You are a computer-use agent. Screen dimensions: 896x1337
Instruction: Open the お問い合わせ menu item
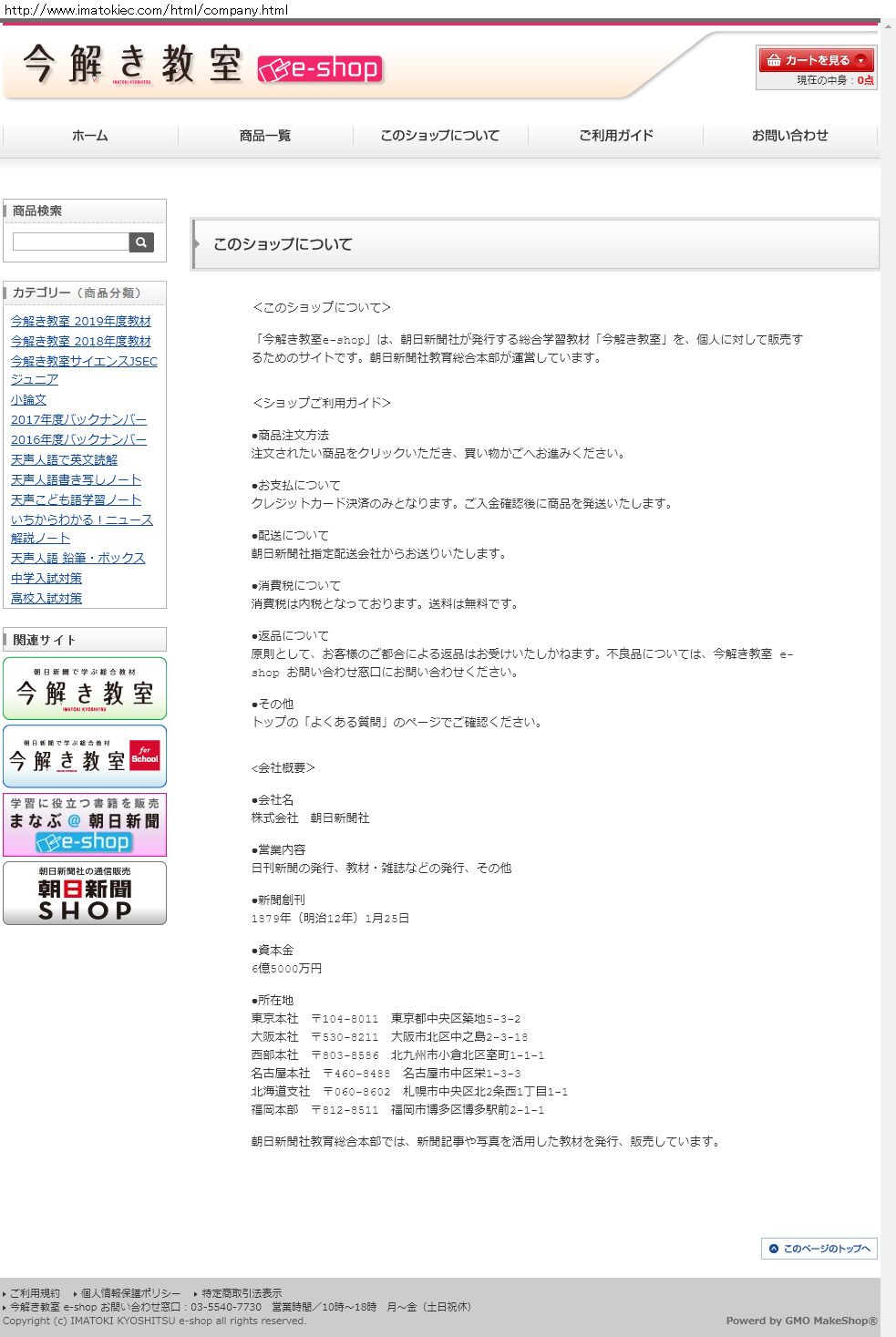[x=790, y=135]
